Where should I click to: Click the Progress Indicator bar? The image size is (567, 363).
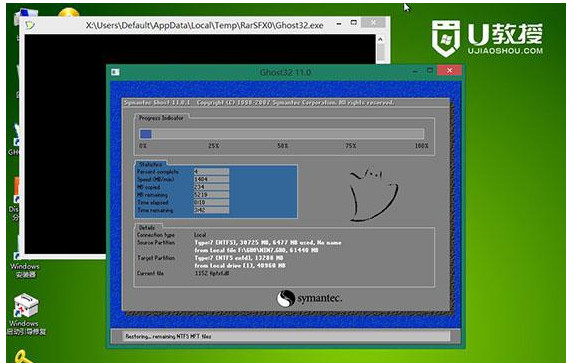281,134
